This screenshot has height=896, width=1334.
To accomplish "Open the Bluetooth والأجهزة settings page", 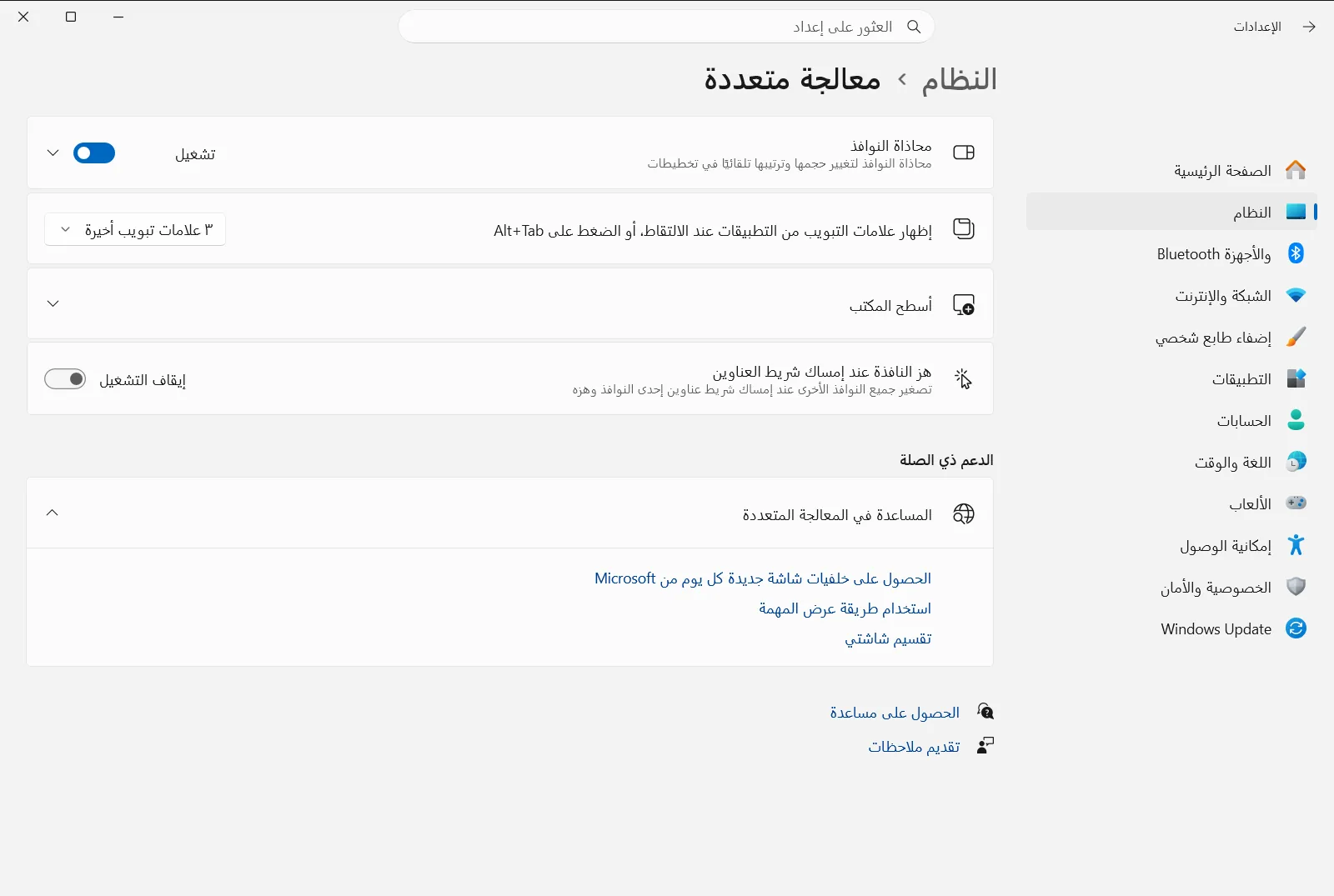I will pyautogui.click(x=1171, y=253).
